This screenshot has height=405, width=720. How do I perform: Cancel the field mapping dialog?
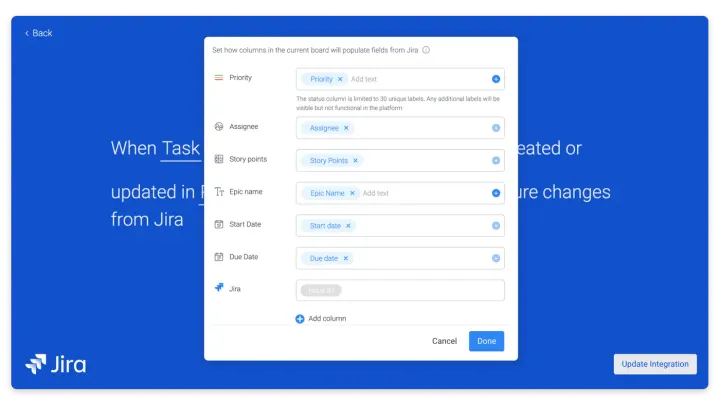(444, 341)
